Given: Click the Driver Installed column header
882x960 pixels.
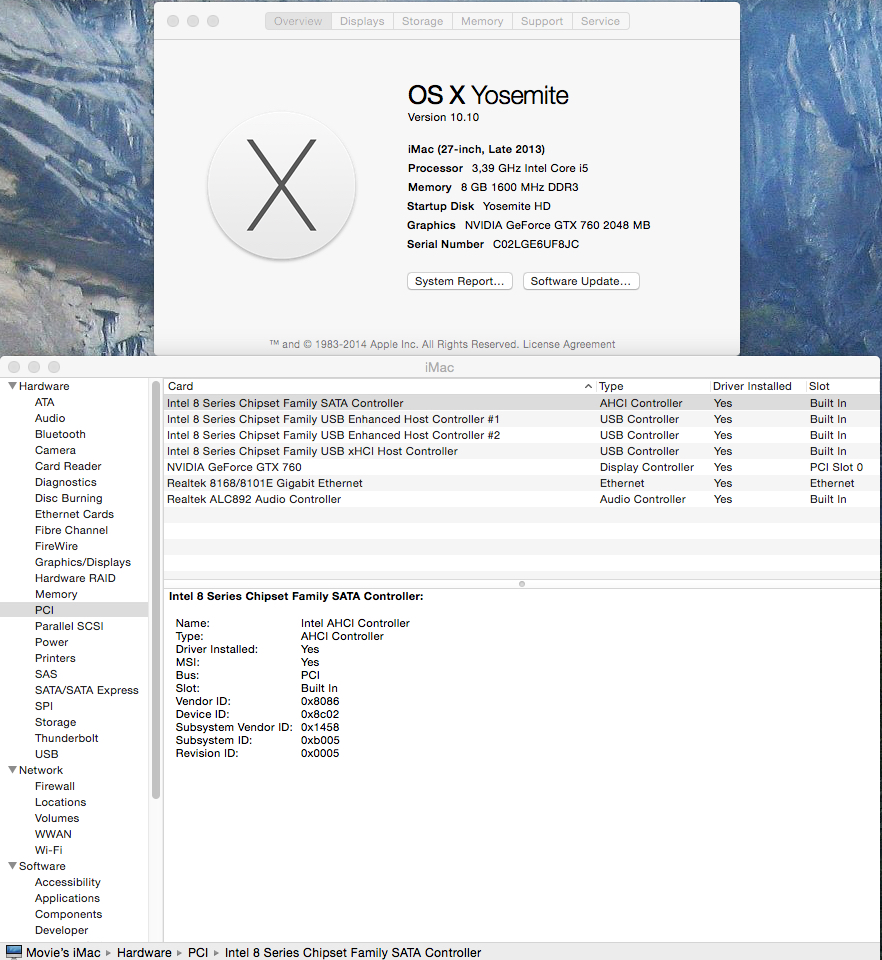Looking at the screenshot, I should pos(757,386).
